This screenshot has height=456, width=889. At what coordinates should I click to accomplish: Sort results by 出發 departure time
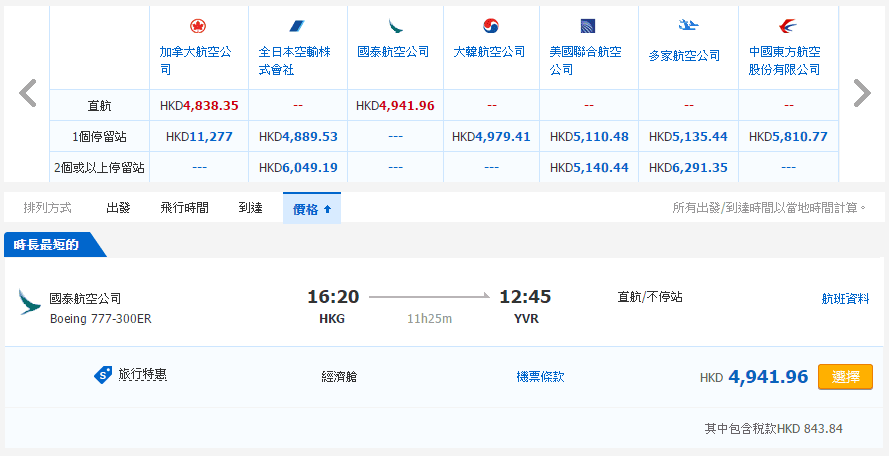[118, 208]
